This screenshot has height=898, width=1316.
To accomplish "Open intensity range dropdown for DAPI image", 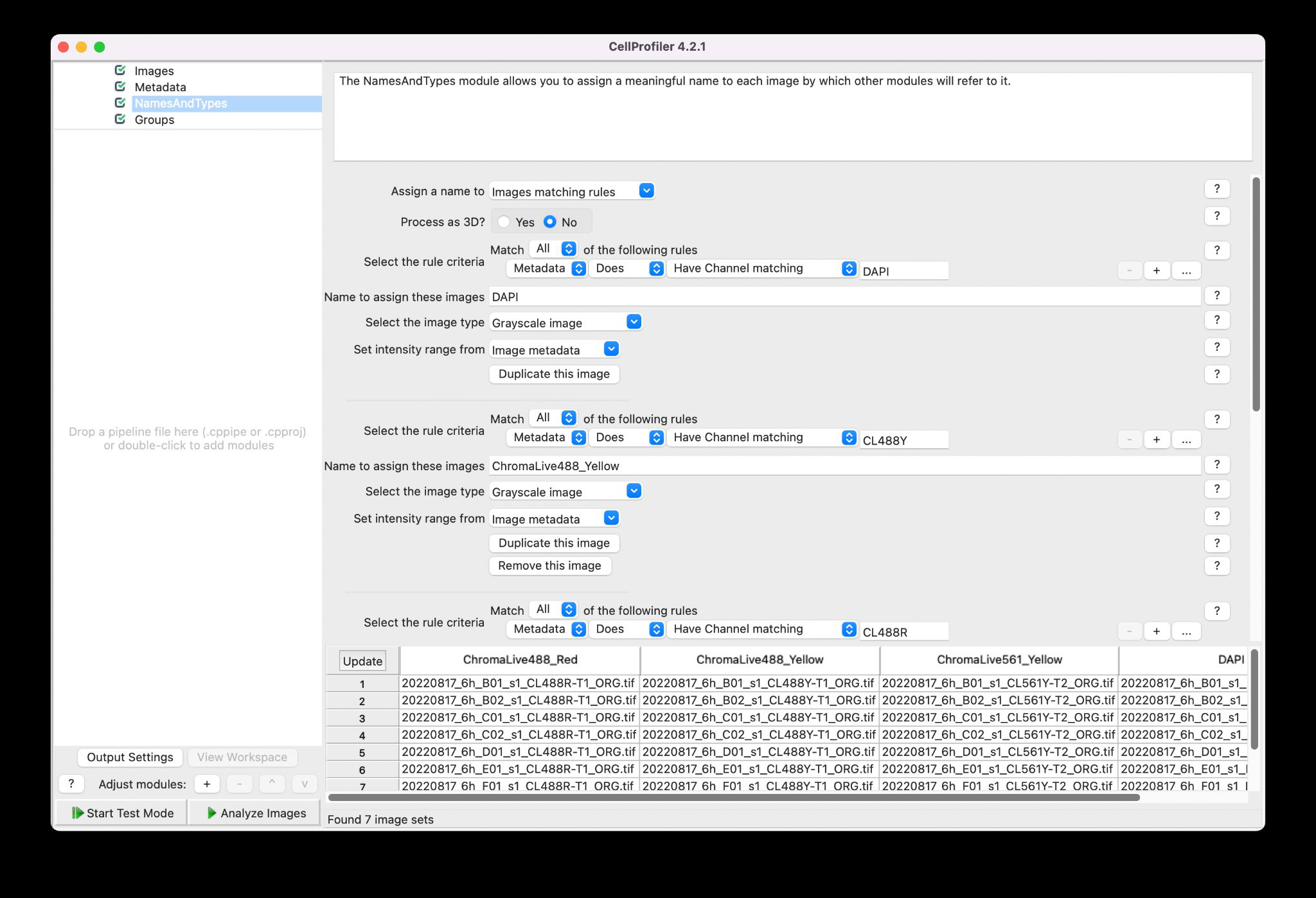I will [555, 349].
